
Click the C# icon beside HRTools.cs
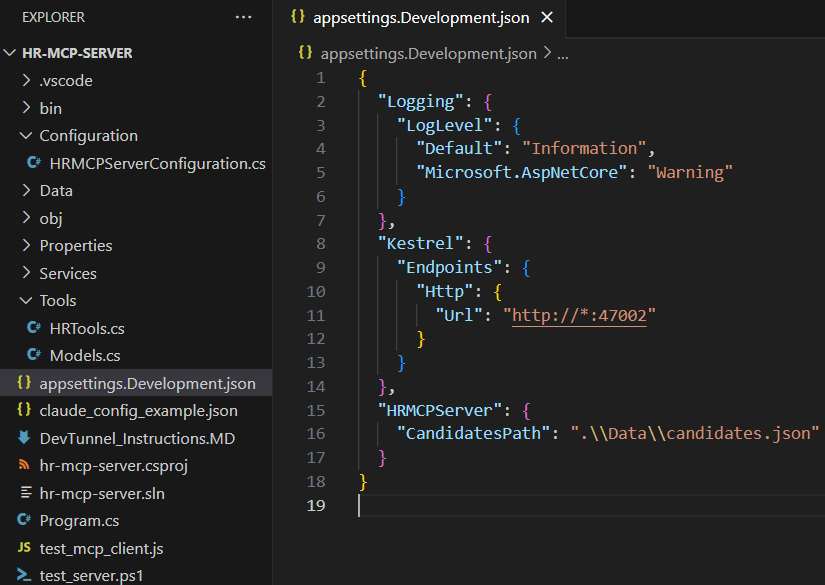click(32, 328)
